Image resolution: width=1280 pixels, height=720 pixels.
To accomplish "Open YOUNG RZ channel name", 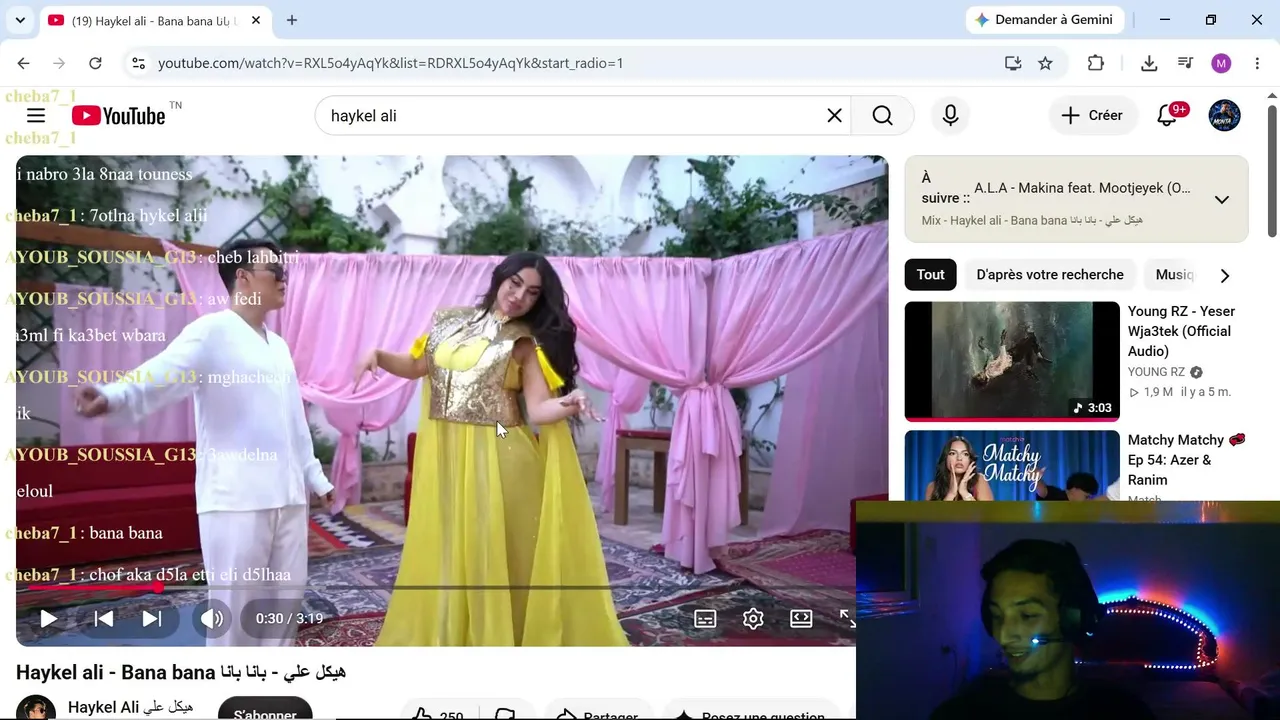I will click(1156, 372).
